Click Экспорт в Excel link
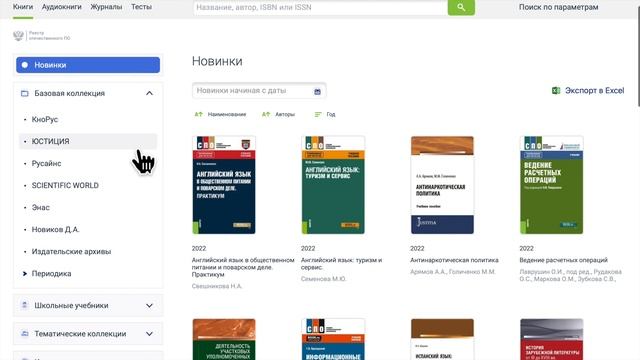This screenshot has height=360, width=640. point(594,91)
